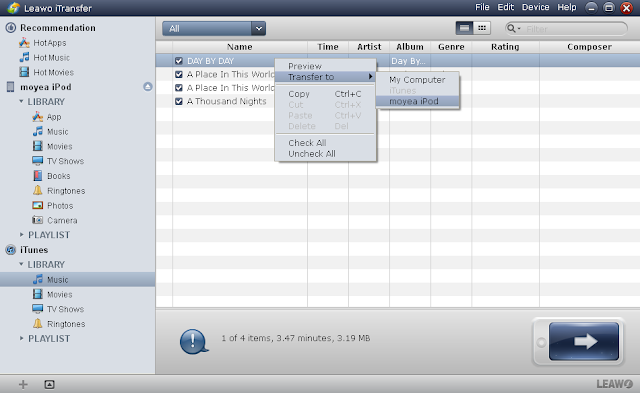640x393 pixels.
Task: Transfer to moyea iPod
Action: (417, 101)
